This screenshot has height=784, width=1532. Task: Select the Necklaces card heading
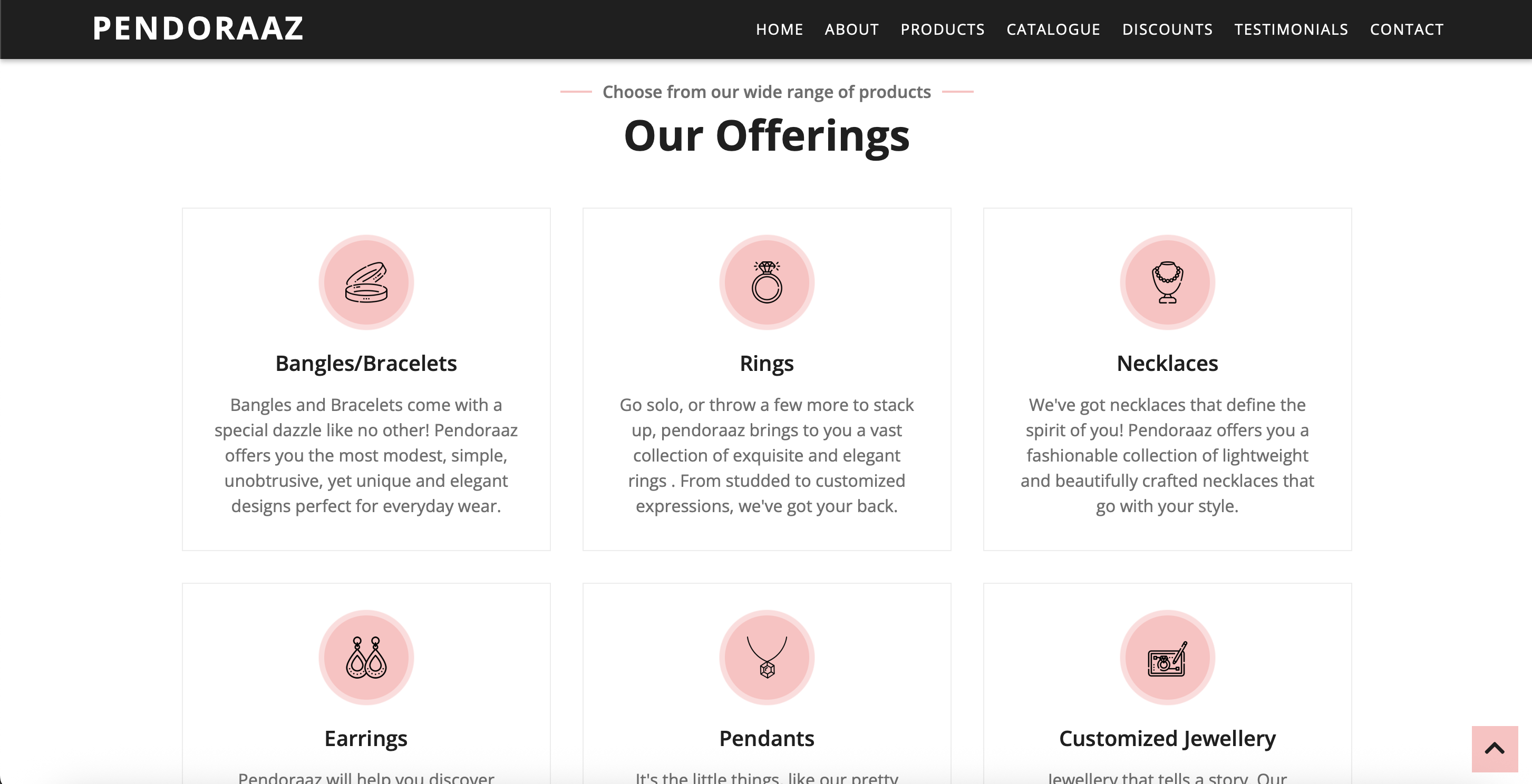[x=1167, y=363]
